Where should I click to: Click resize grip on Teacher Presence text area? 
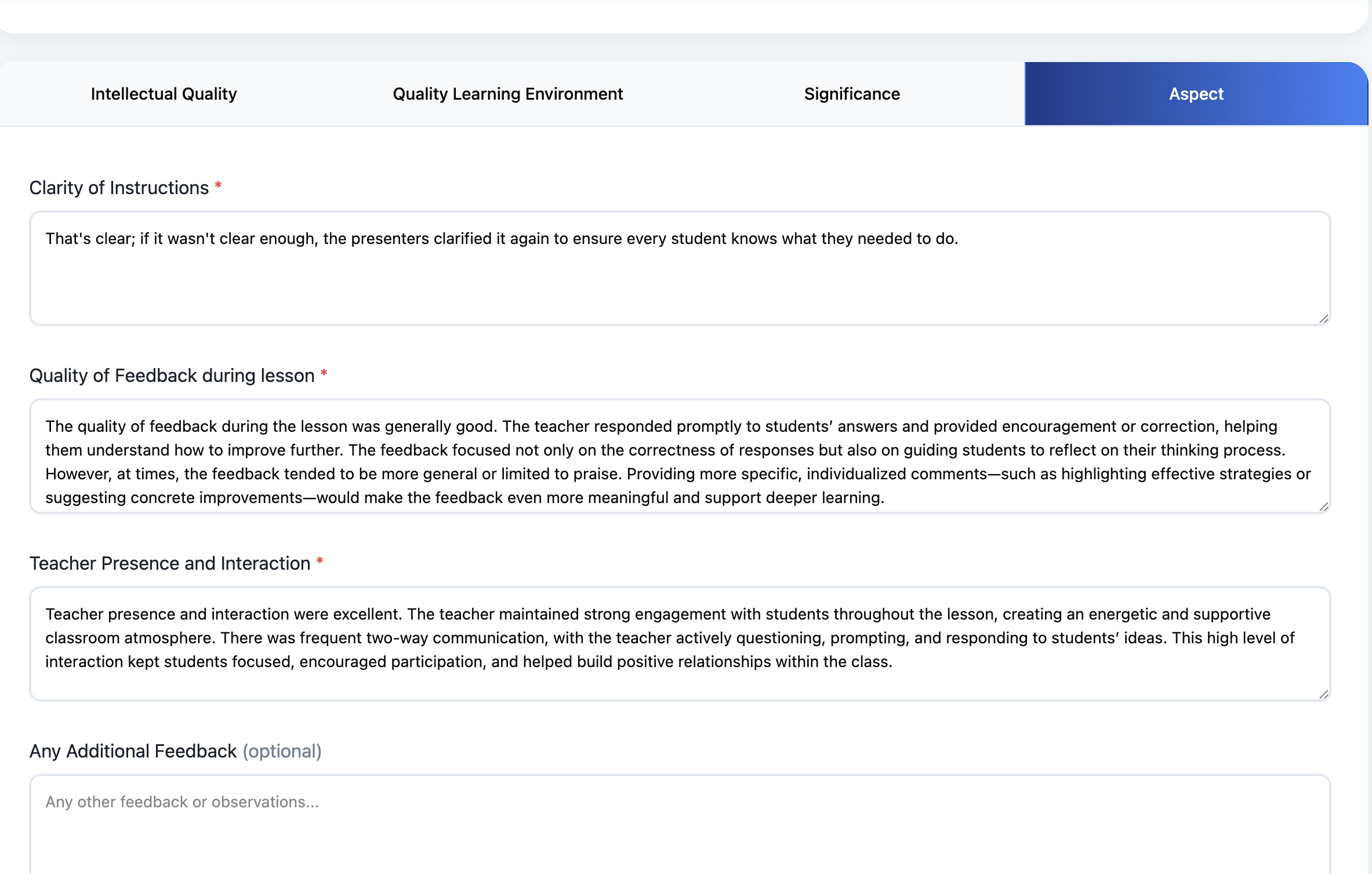click(1323, 694)
